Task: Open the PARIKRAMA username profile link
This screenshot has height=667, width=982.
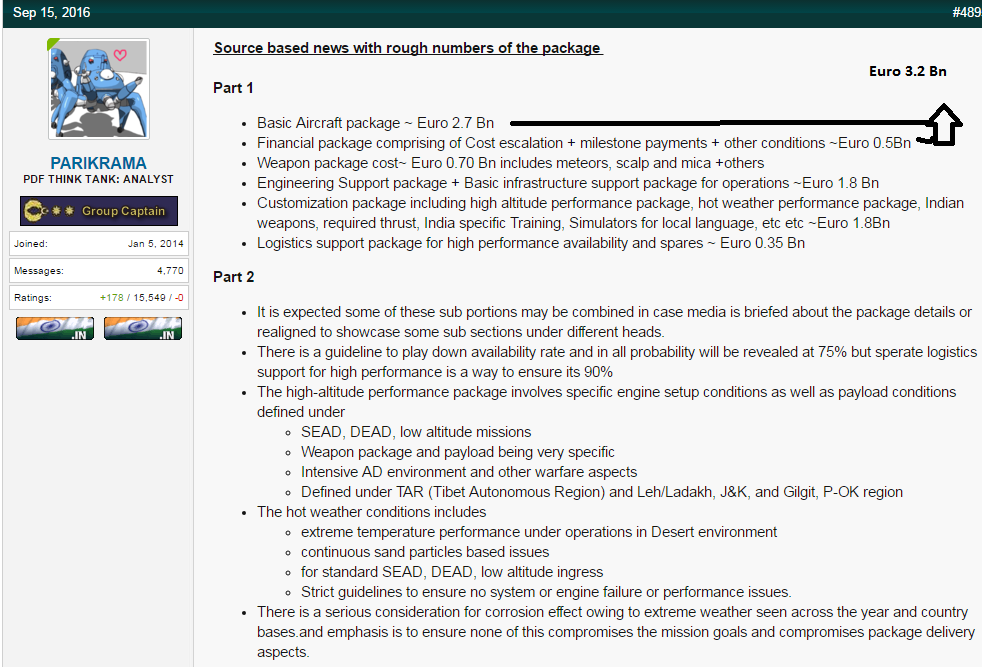Action: (98, 163)
